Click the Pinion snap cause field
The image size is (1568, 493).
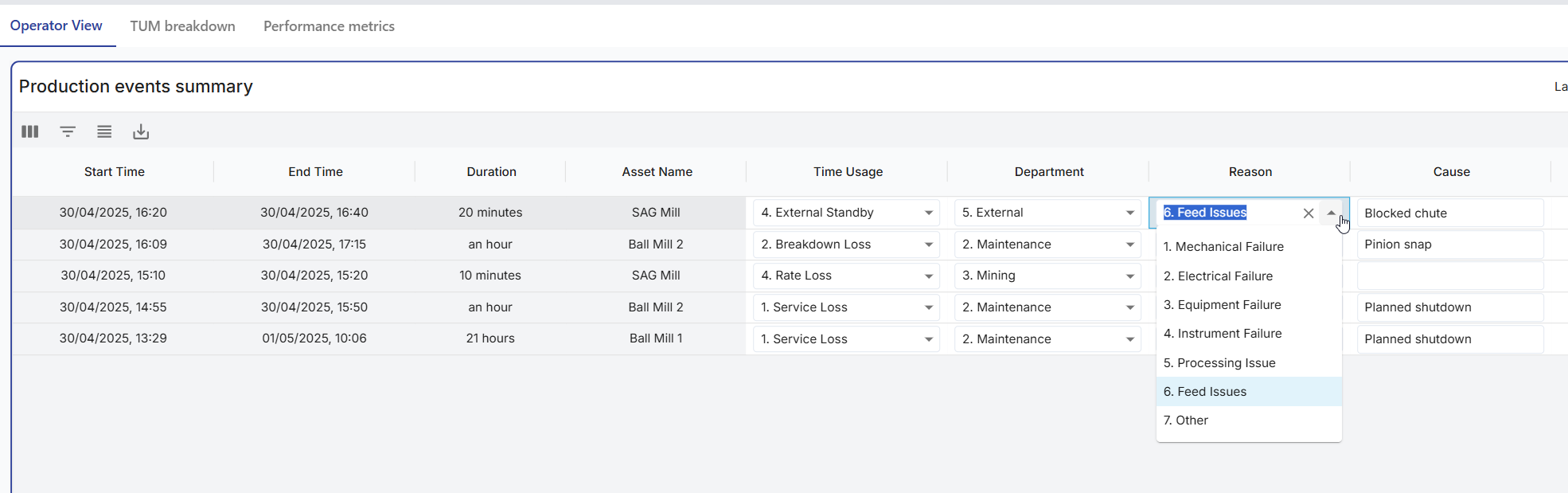(x=1449, y=245)
